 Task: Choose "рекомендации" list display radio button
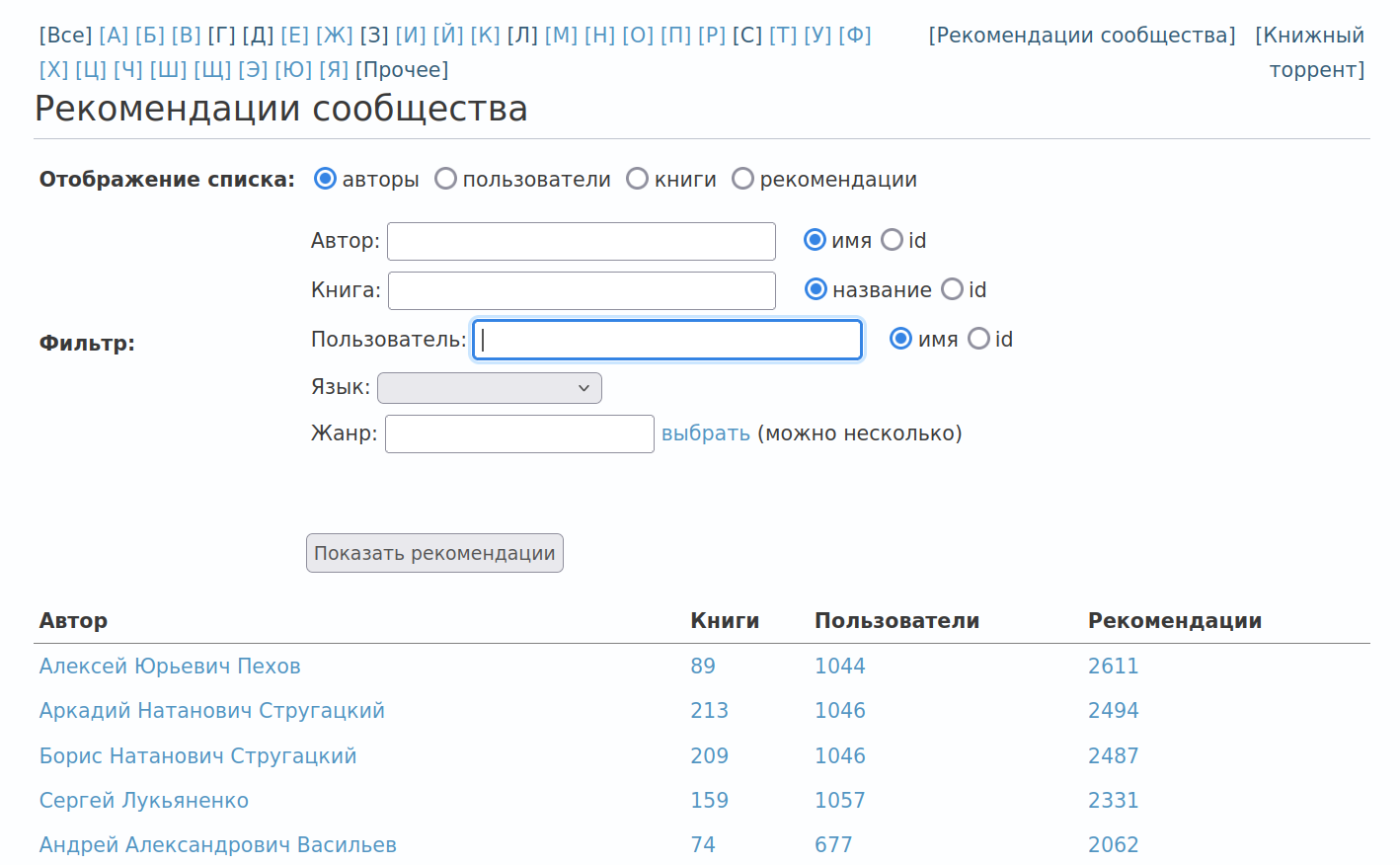point(743,179)
